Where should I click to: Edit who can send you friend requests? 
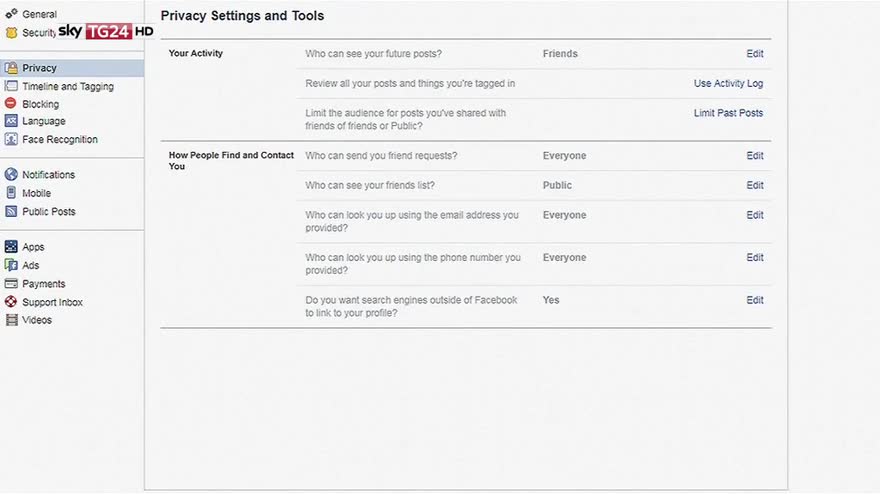tap(754, 156)
